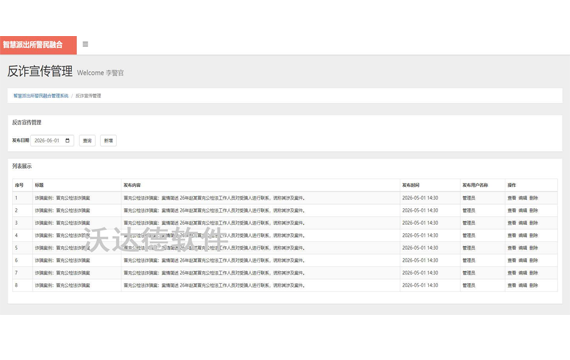
Task: Open the breadcrumb link 智慧派出所警民融合管理系统
Action: (x=41, y=96)
